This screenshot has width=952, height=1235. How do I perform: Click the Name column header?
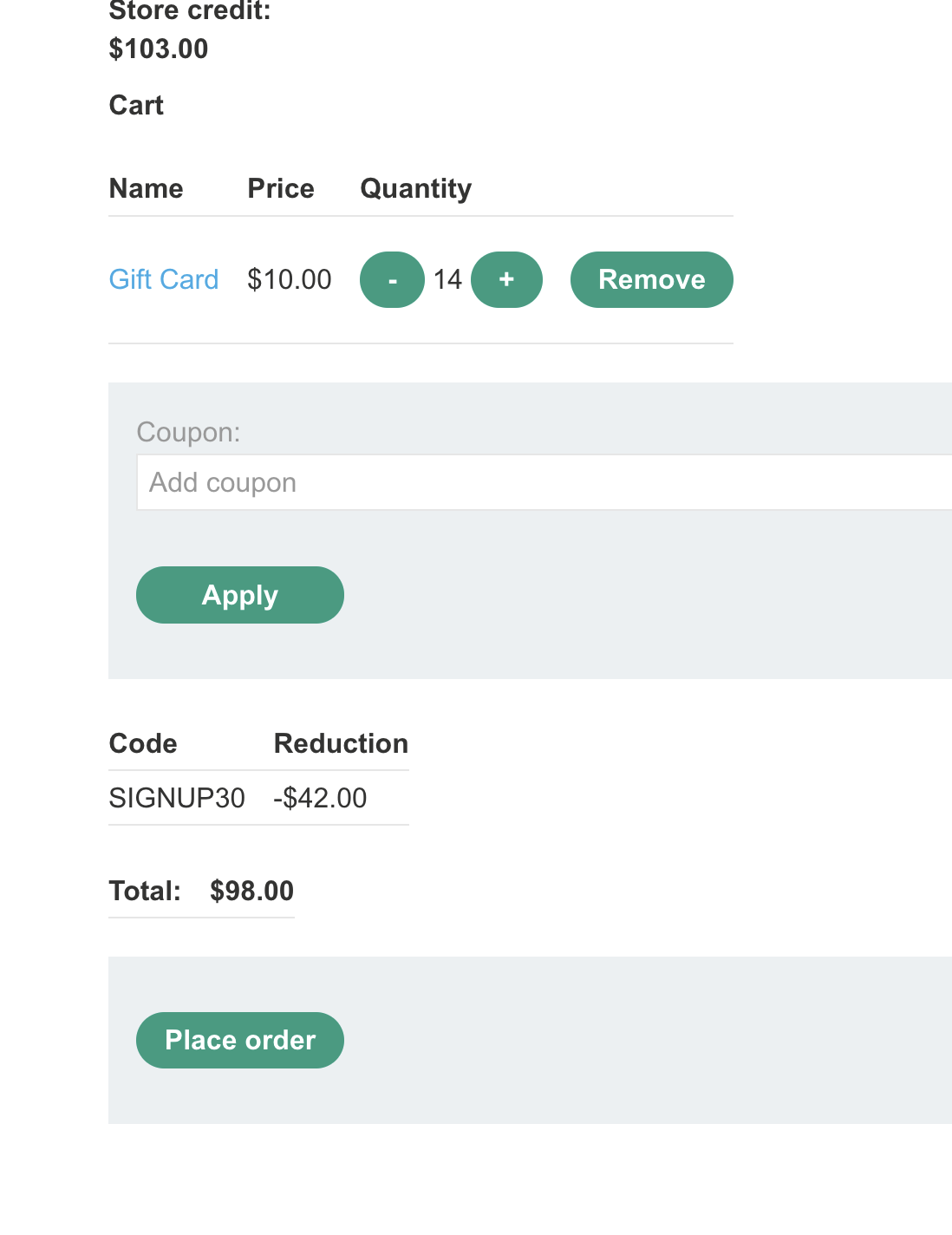tap(146, 188)
